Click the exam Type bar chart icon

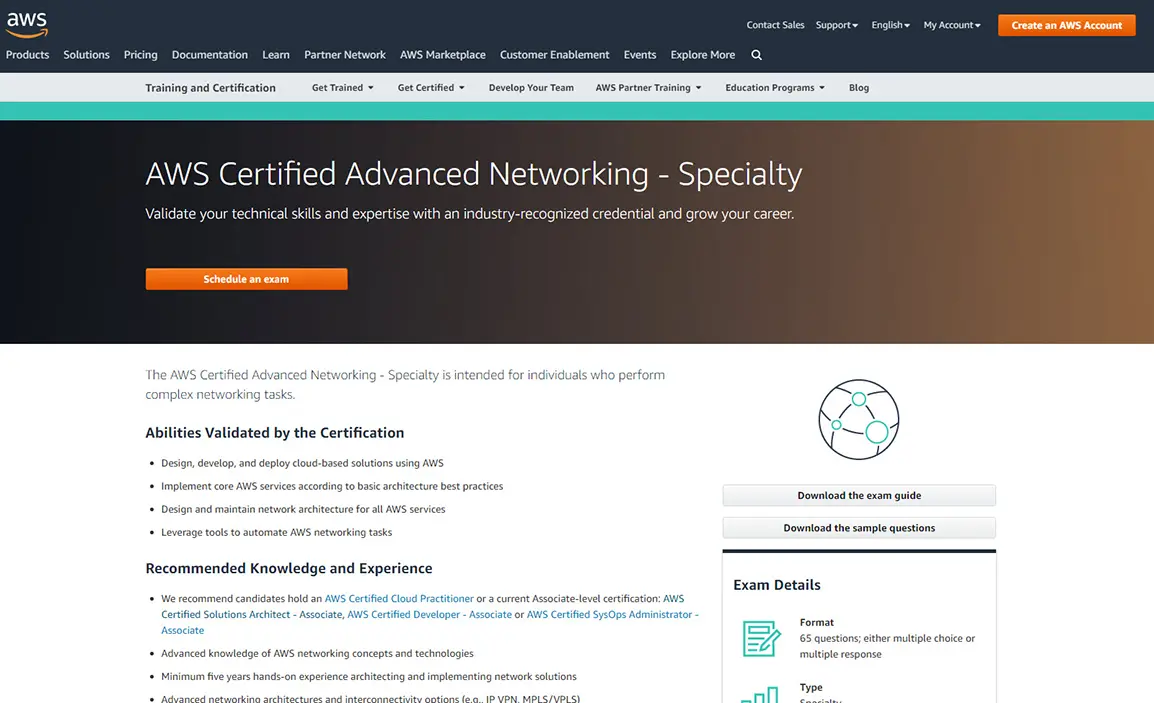760,694
